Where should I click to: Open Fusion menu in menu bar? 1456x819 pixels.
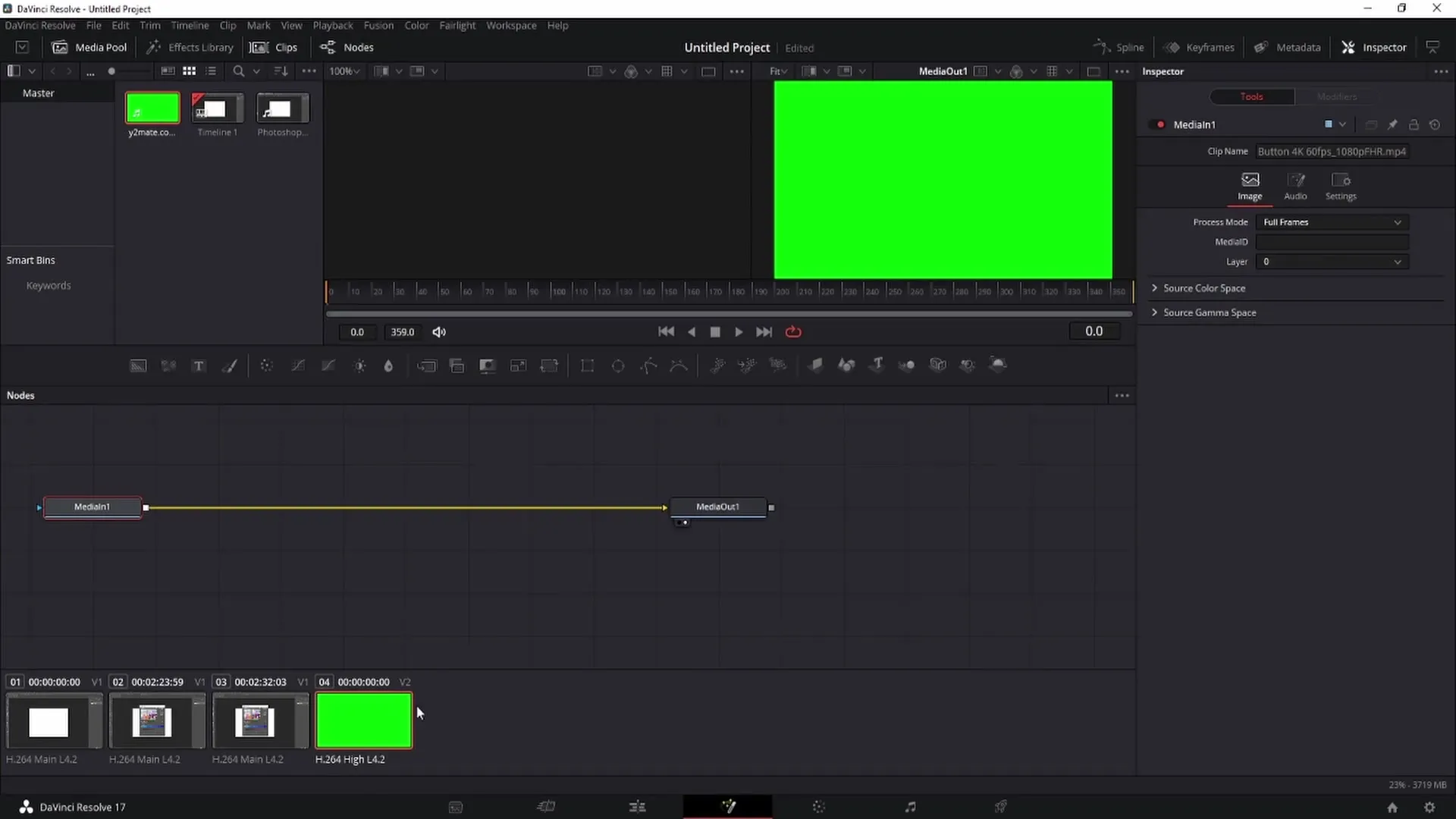click(x=379, y=26)
